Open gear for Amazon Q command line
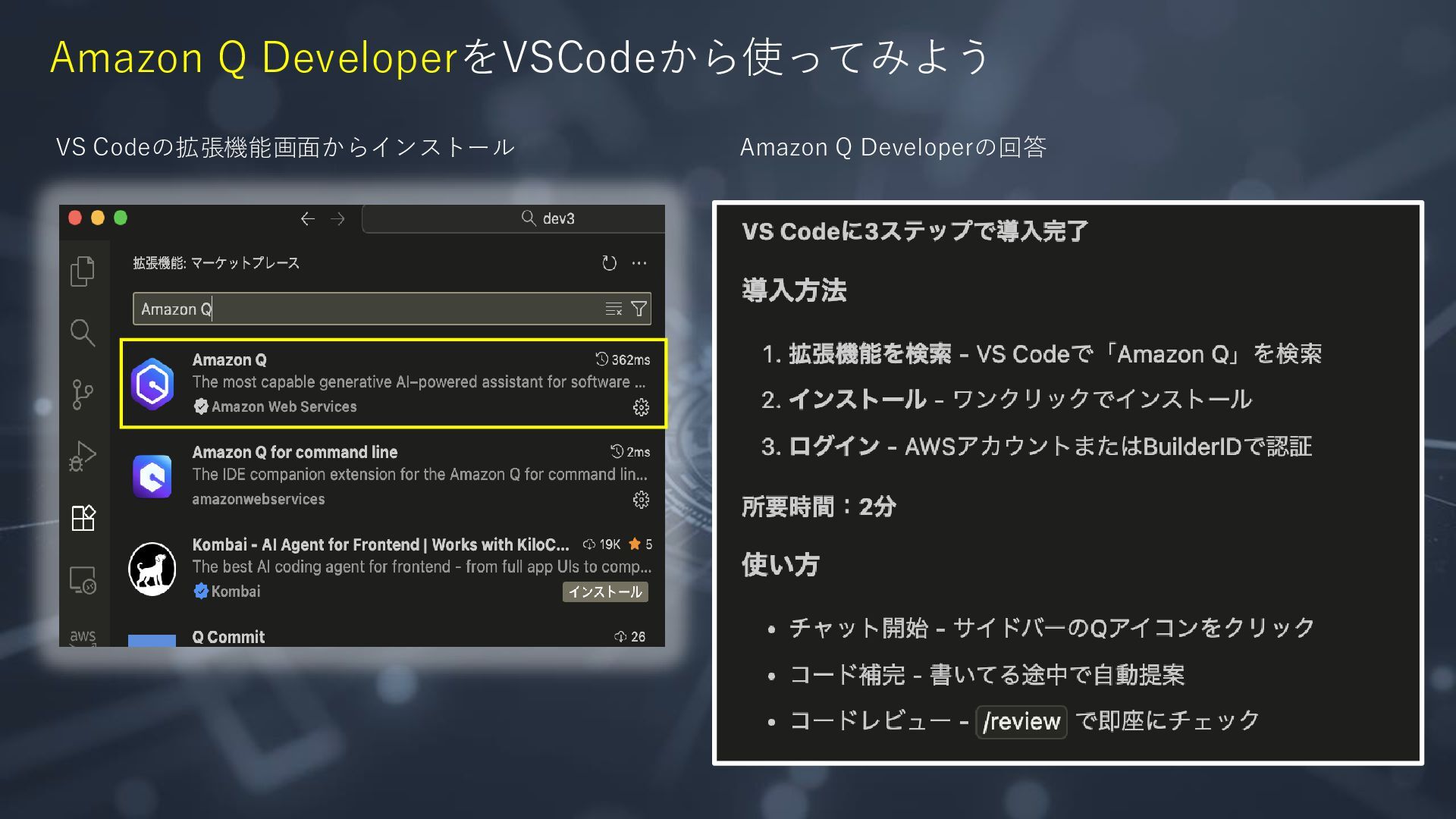 pyautogui.click(x=641, y=500)
